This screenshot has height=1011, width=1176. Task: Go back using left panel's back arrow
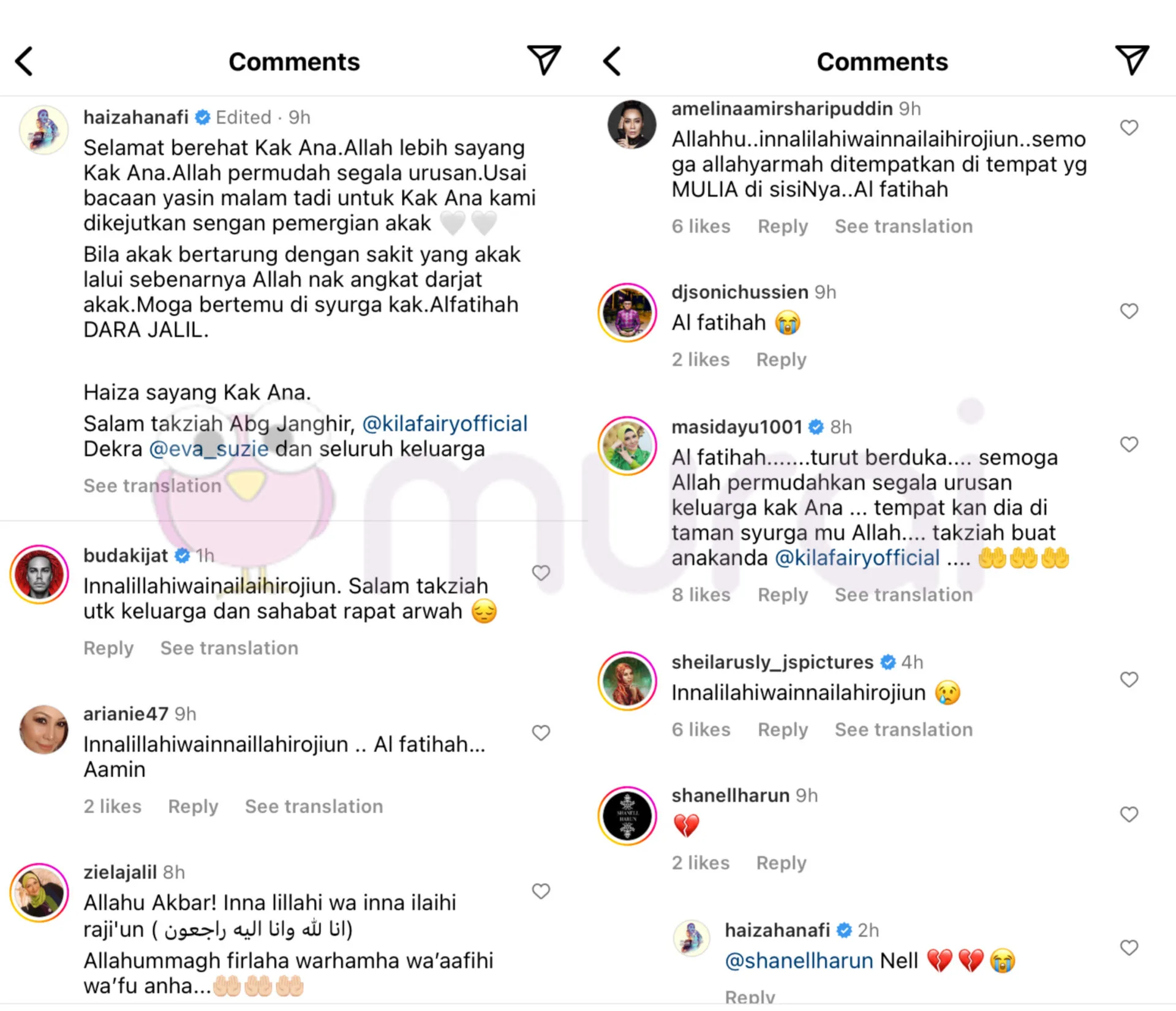pos(24,61)
